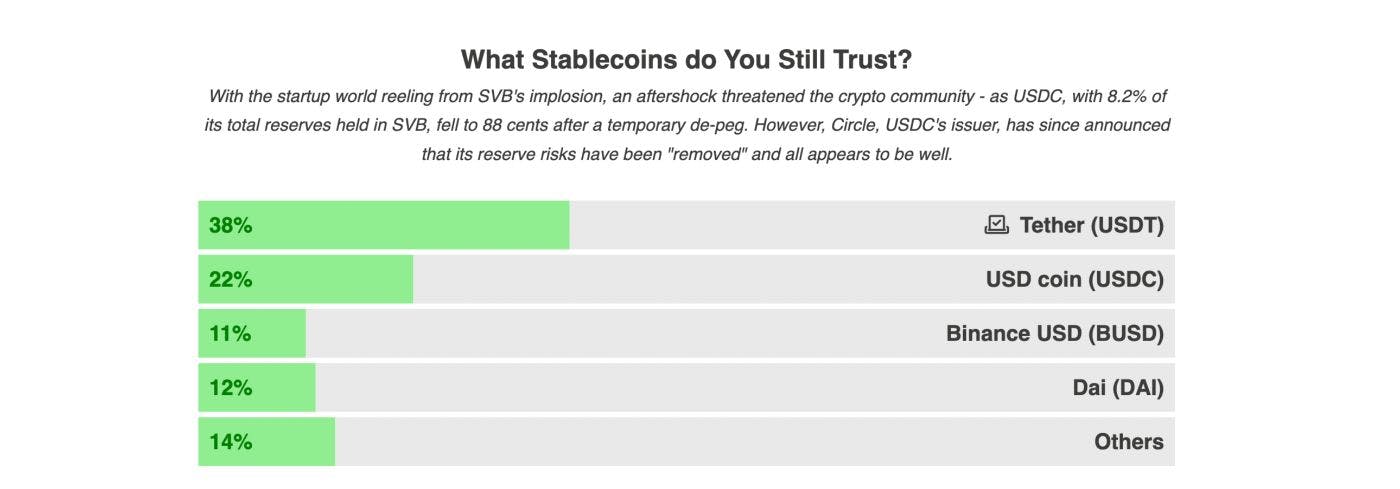Screen dimensions: 1400x489
Task: Click the 22% result value
Action: point(230,280)
